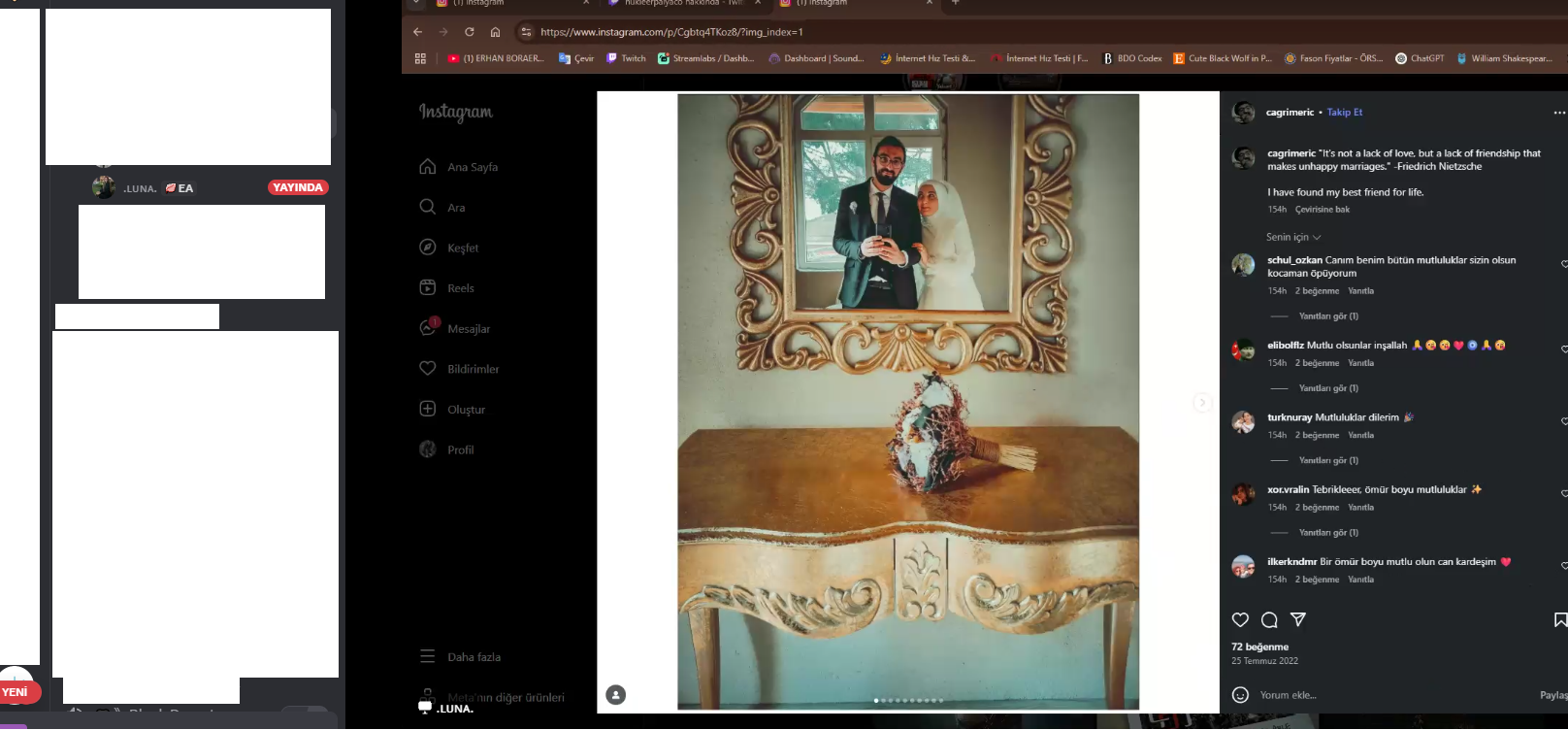Screen dimensions: 1568x730
Task: Reload the page with the refresh icon
Action: pos(470,32)
